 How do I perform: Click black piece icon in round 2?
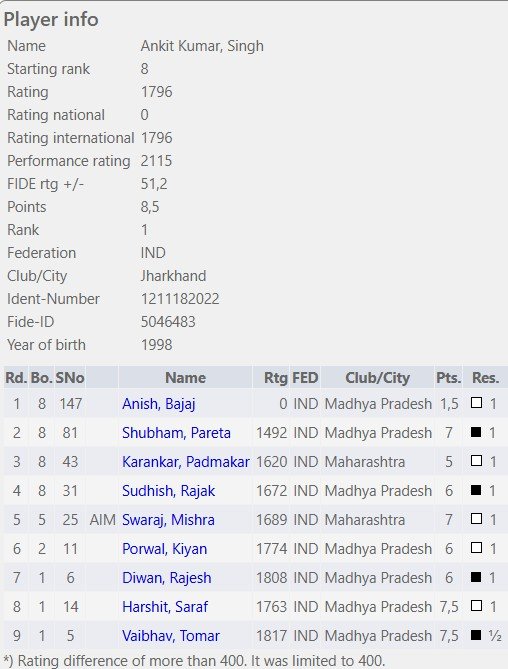click(476, 432)
